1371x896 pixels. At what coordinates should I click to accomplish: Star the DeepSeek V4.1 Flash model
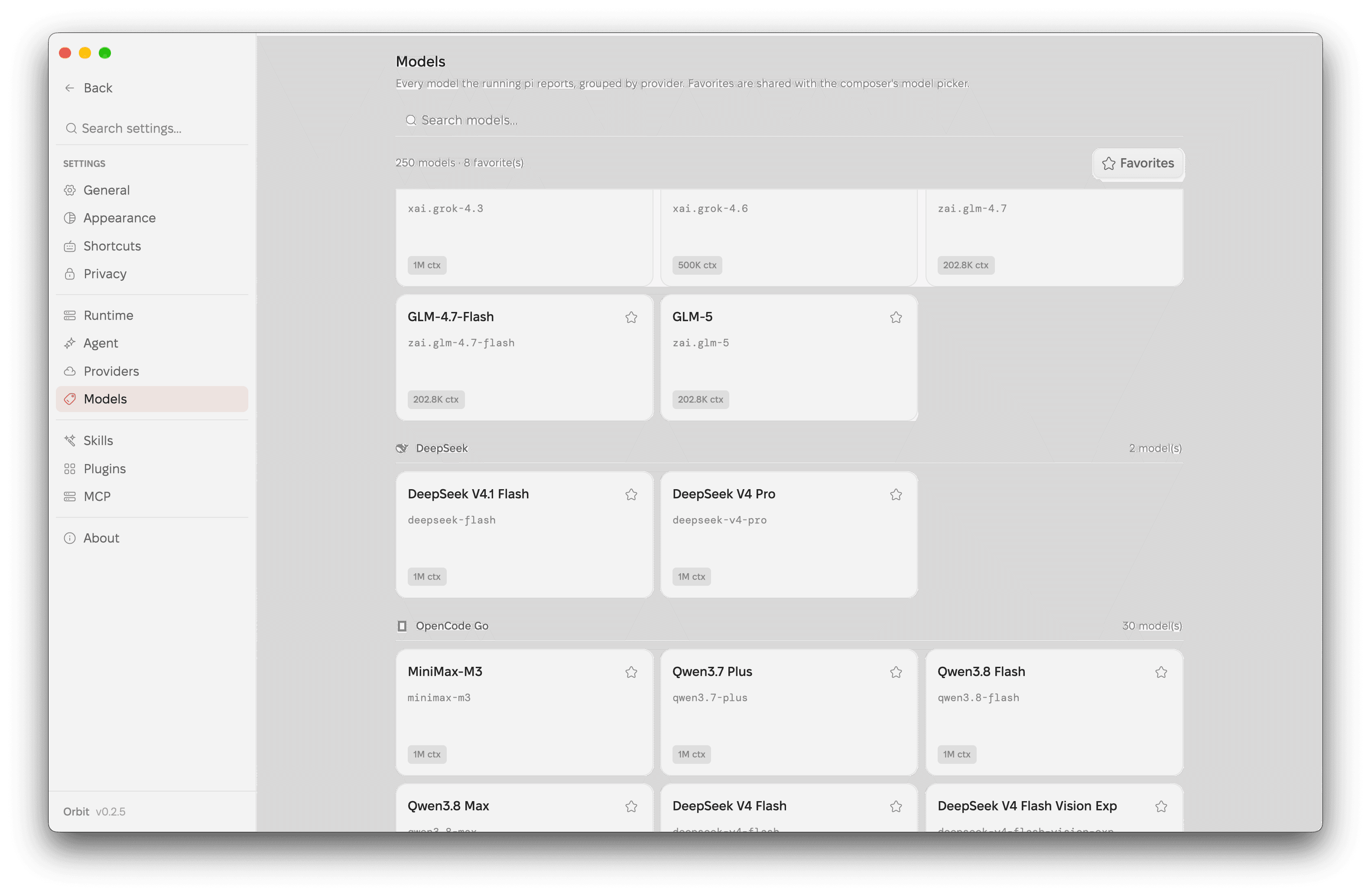[x=631, y=495]
